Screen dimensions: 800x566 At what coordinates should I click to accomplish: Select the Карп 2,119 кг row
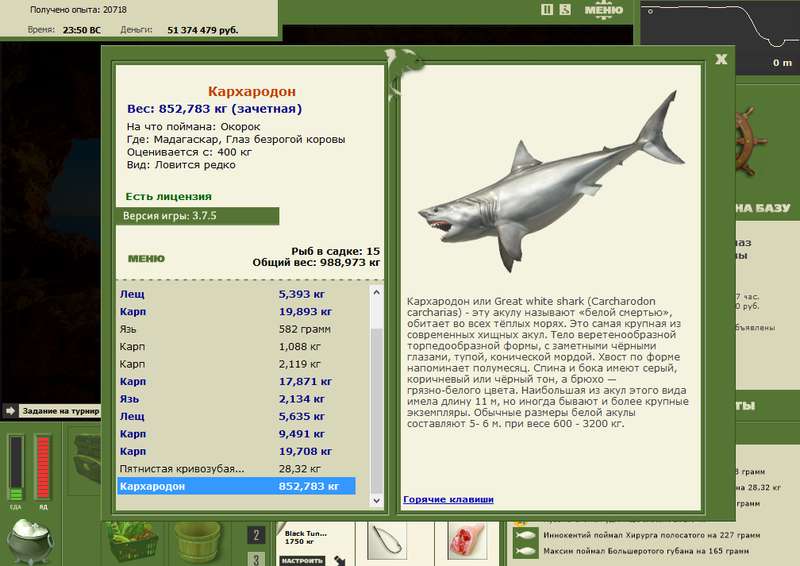(x=236, y=364)
